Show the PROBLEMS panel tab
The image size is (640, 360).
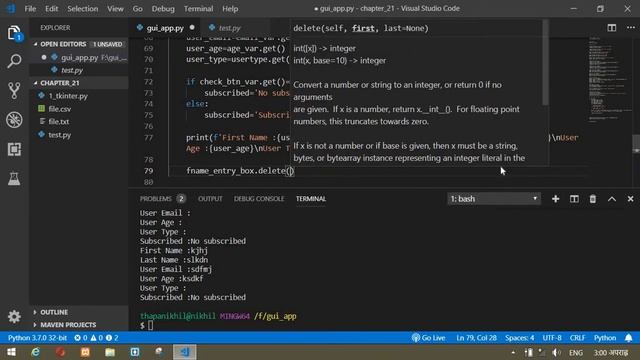[x=162, y=199]
